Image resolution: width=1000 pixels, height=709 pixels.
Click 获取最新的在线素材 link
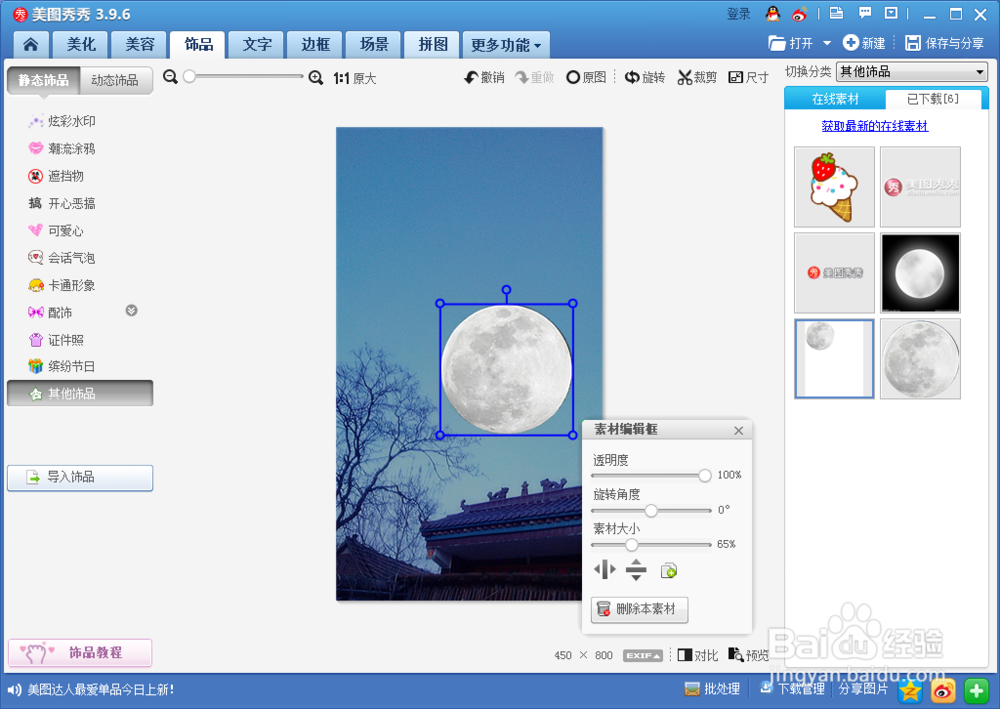pos(874,126)
